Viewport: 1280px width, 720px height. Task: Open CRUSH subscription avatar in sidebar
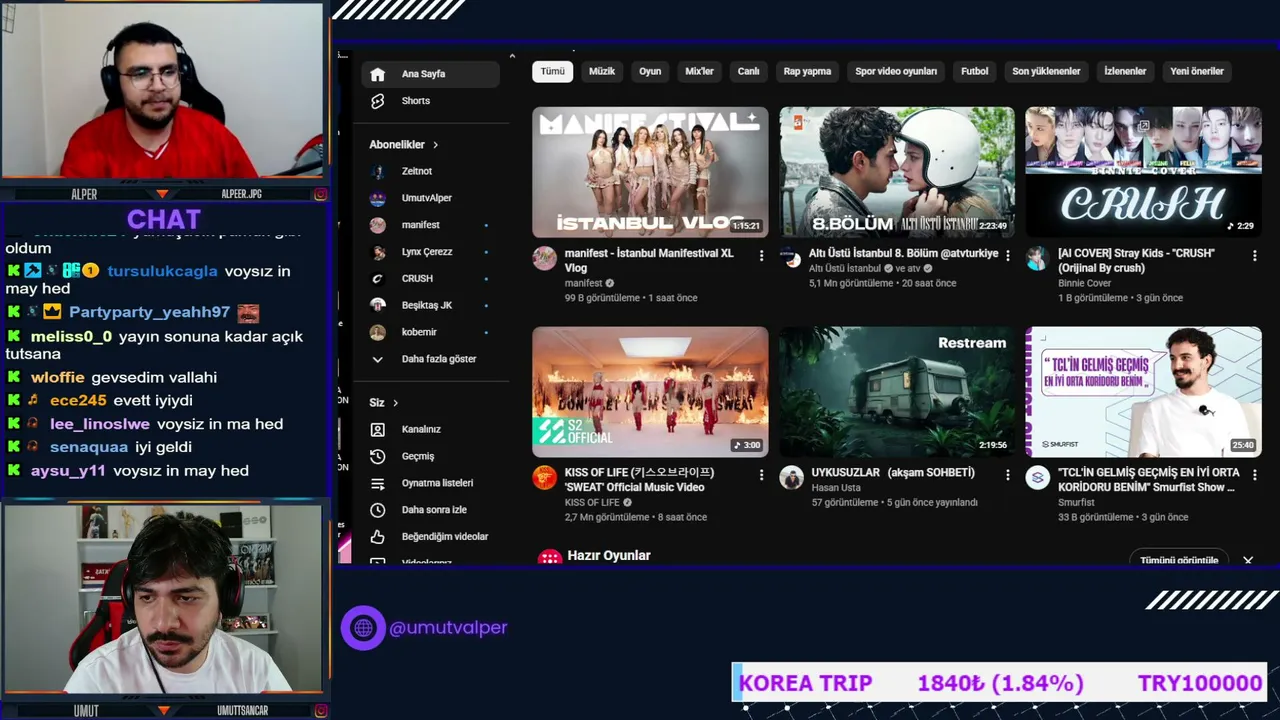pyautogui.click(x=377, y=278)
